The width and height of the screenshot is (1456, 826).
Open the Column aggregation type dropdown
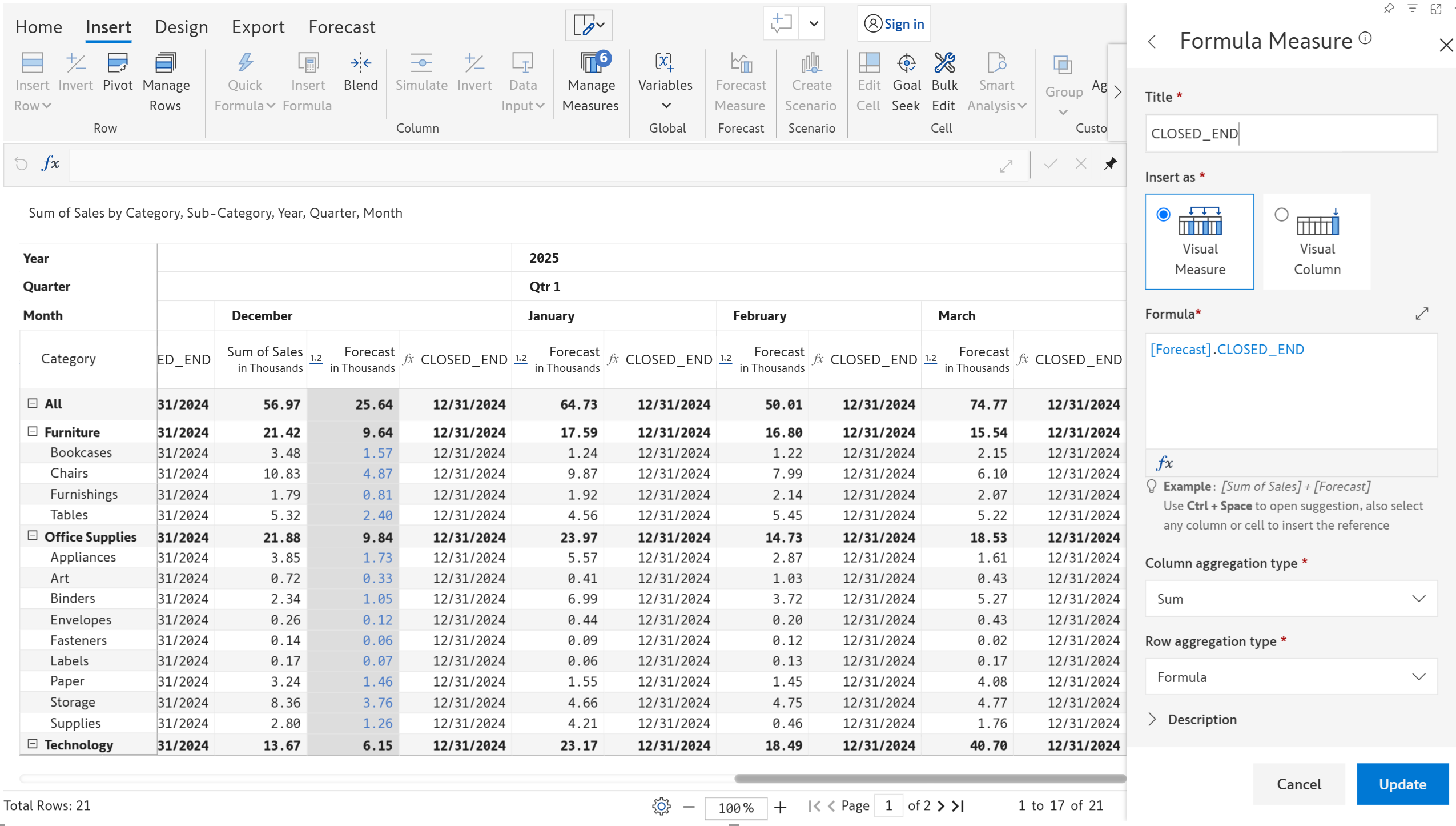(1290, 599)
